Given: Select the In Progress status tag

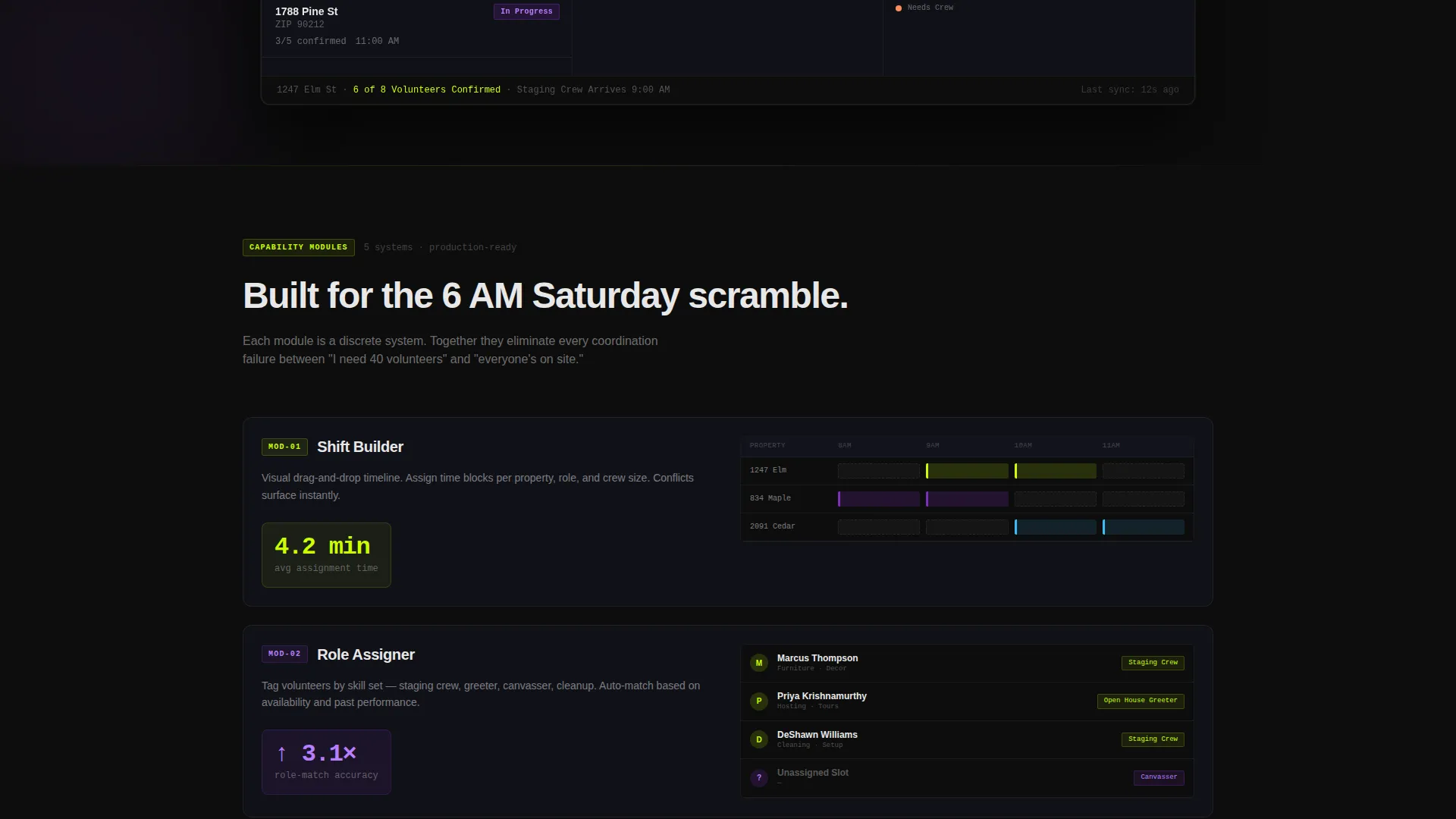Looking at the screenshot, I should [526, 11].
